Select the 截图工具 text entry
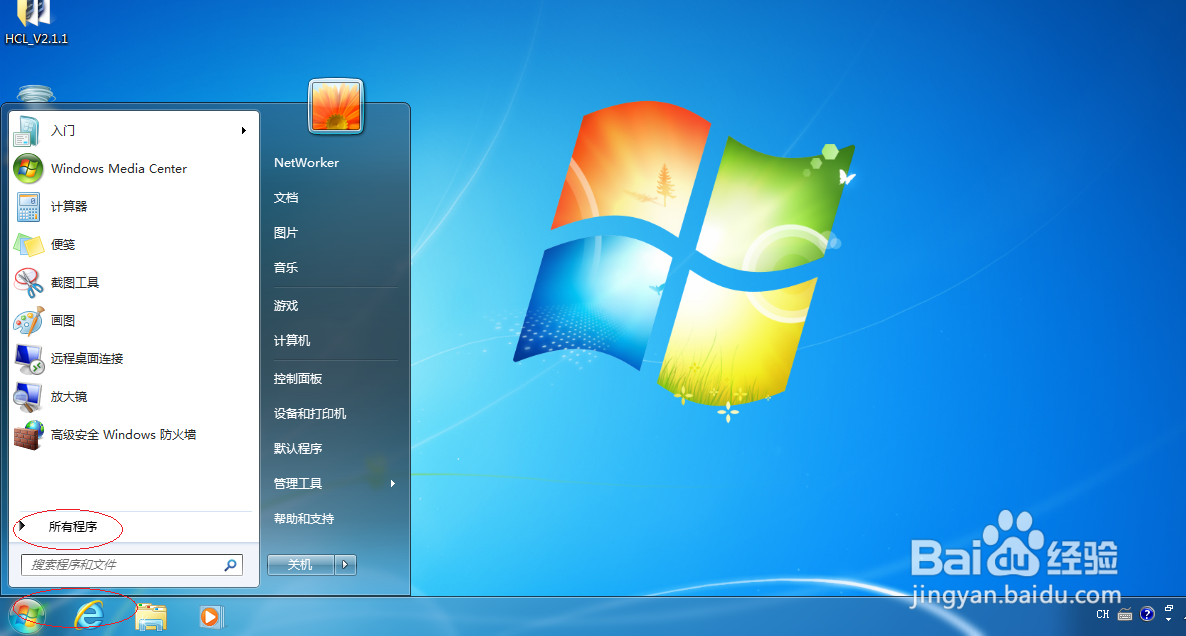 click(75, 282)
